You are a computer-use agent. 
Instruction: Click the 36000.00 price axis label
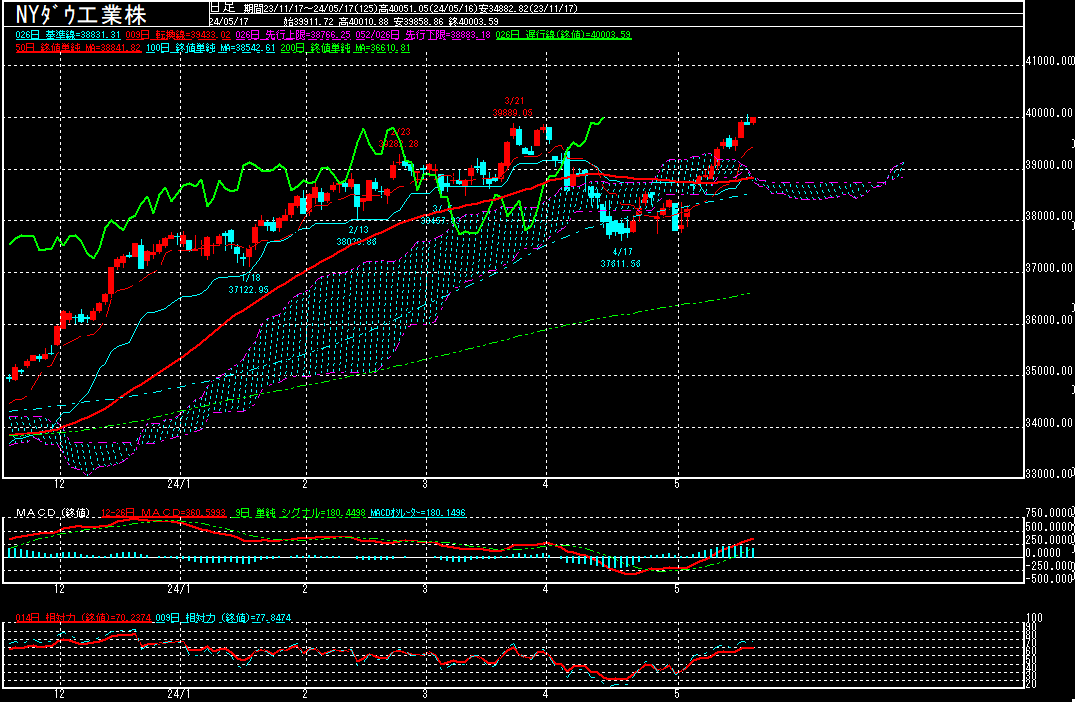(1049, 320)
